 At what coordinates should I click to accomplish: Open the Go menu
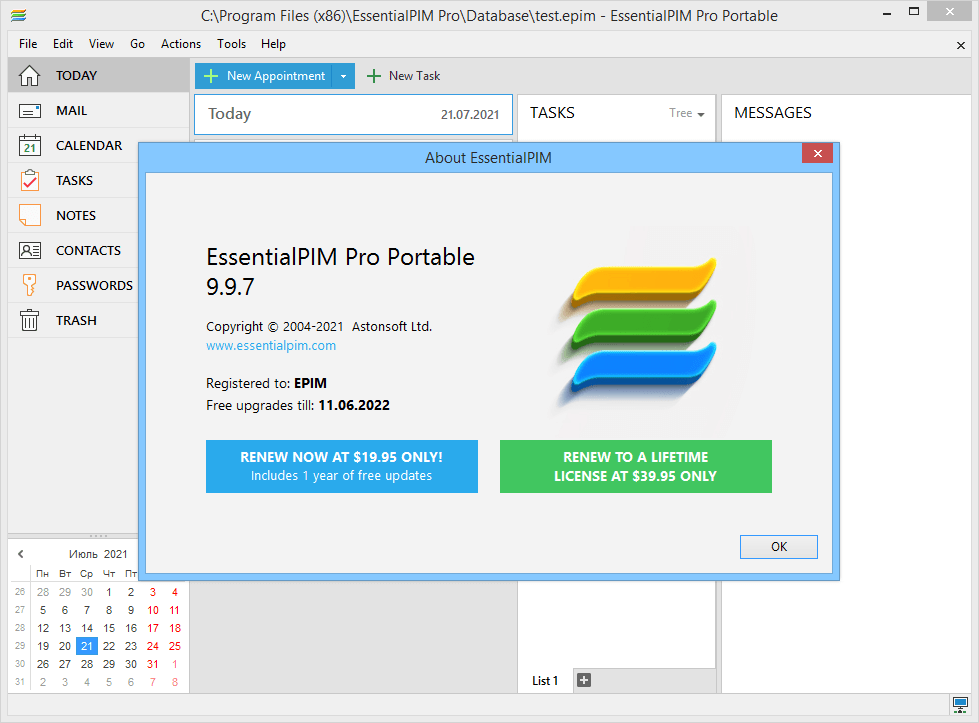point(137,44)
